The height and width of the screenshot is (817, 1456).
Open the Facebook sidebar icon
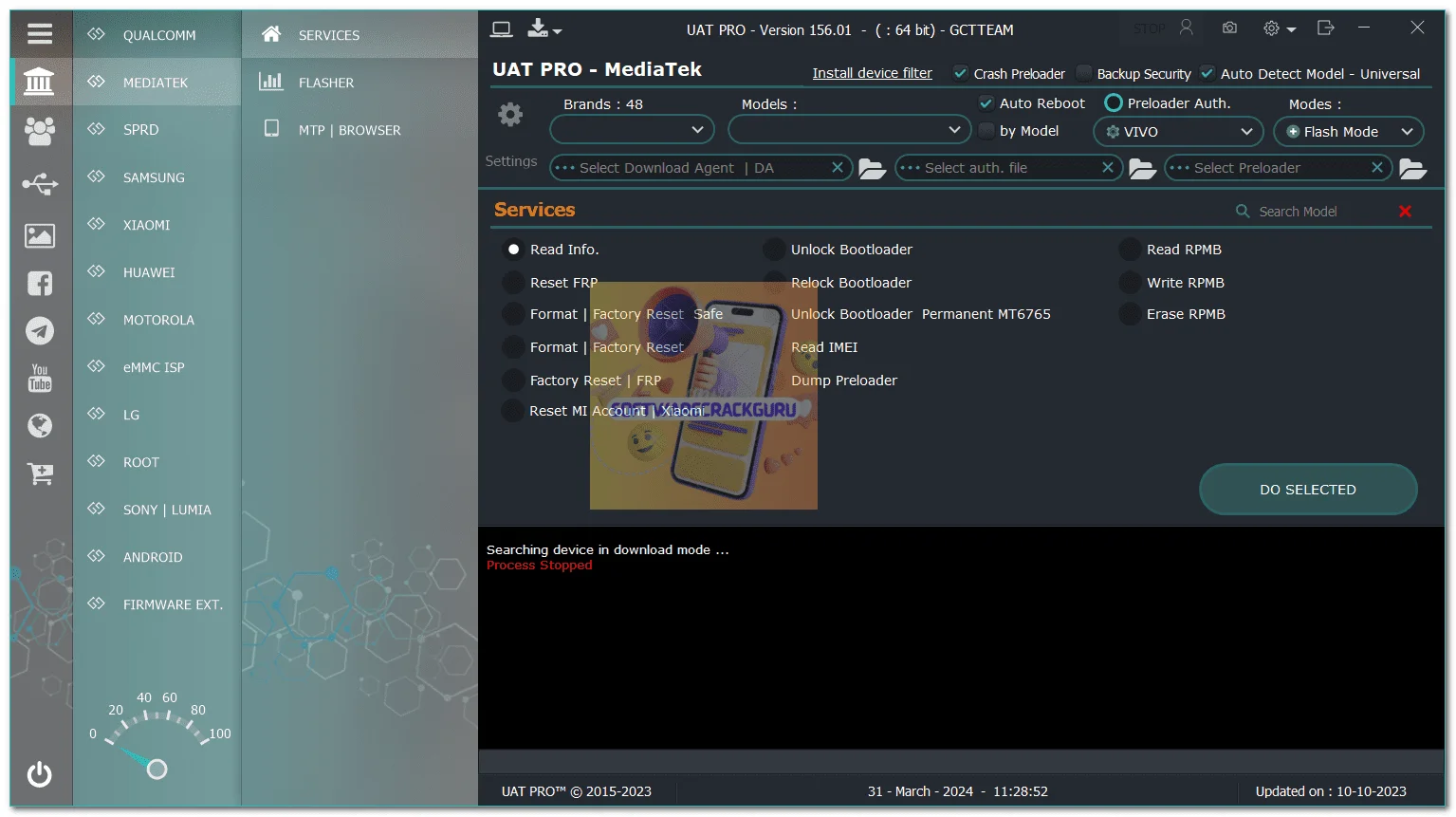point(40,283)
